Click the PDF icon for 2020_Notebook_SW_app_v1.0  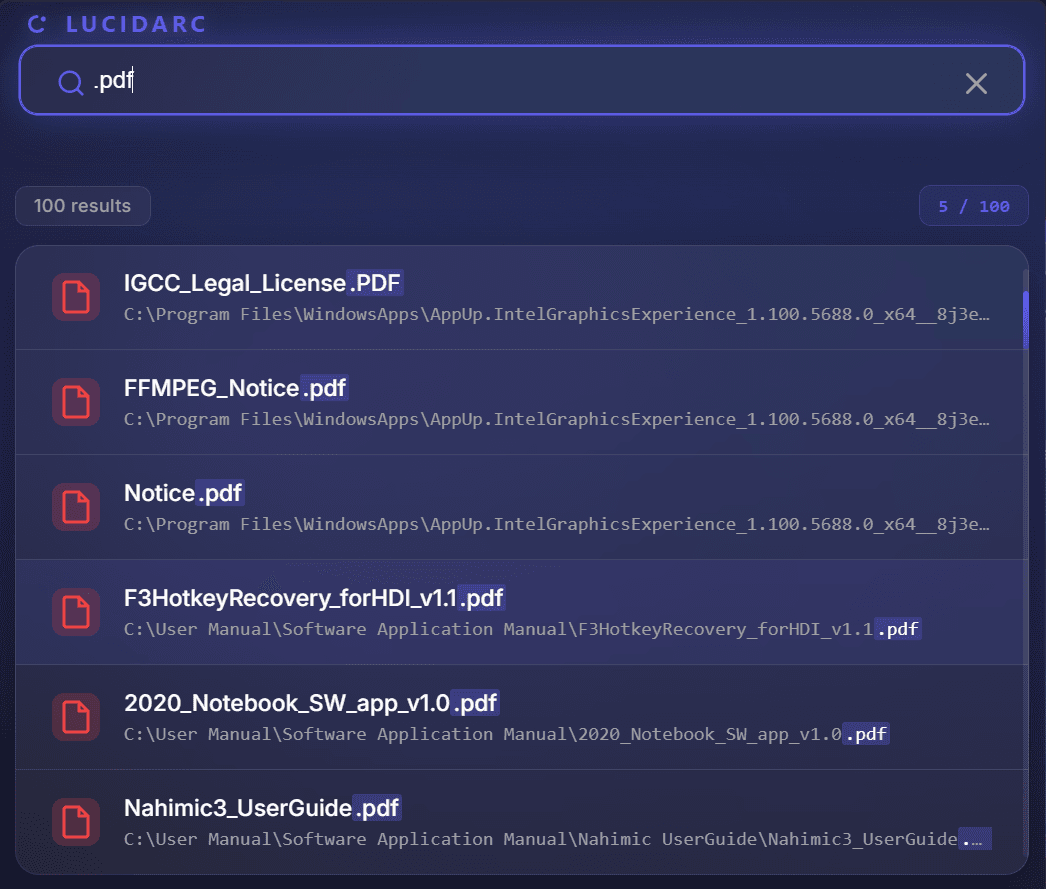(76, 717)
